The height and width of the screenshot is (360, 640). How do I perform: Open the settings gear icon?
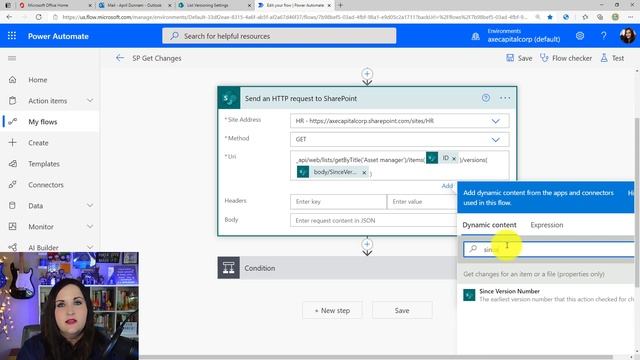(580, 36)
